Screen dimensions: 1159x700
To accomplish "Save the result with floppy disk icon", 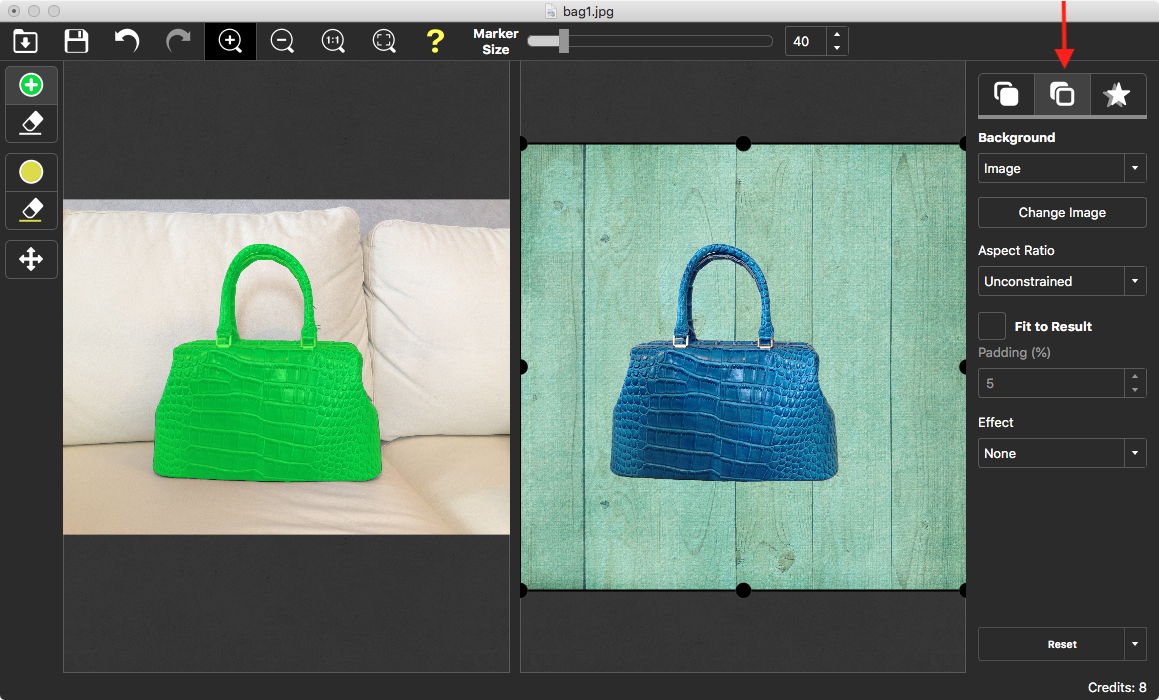I will coord(76,41).
